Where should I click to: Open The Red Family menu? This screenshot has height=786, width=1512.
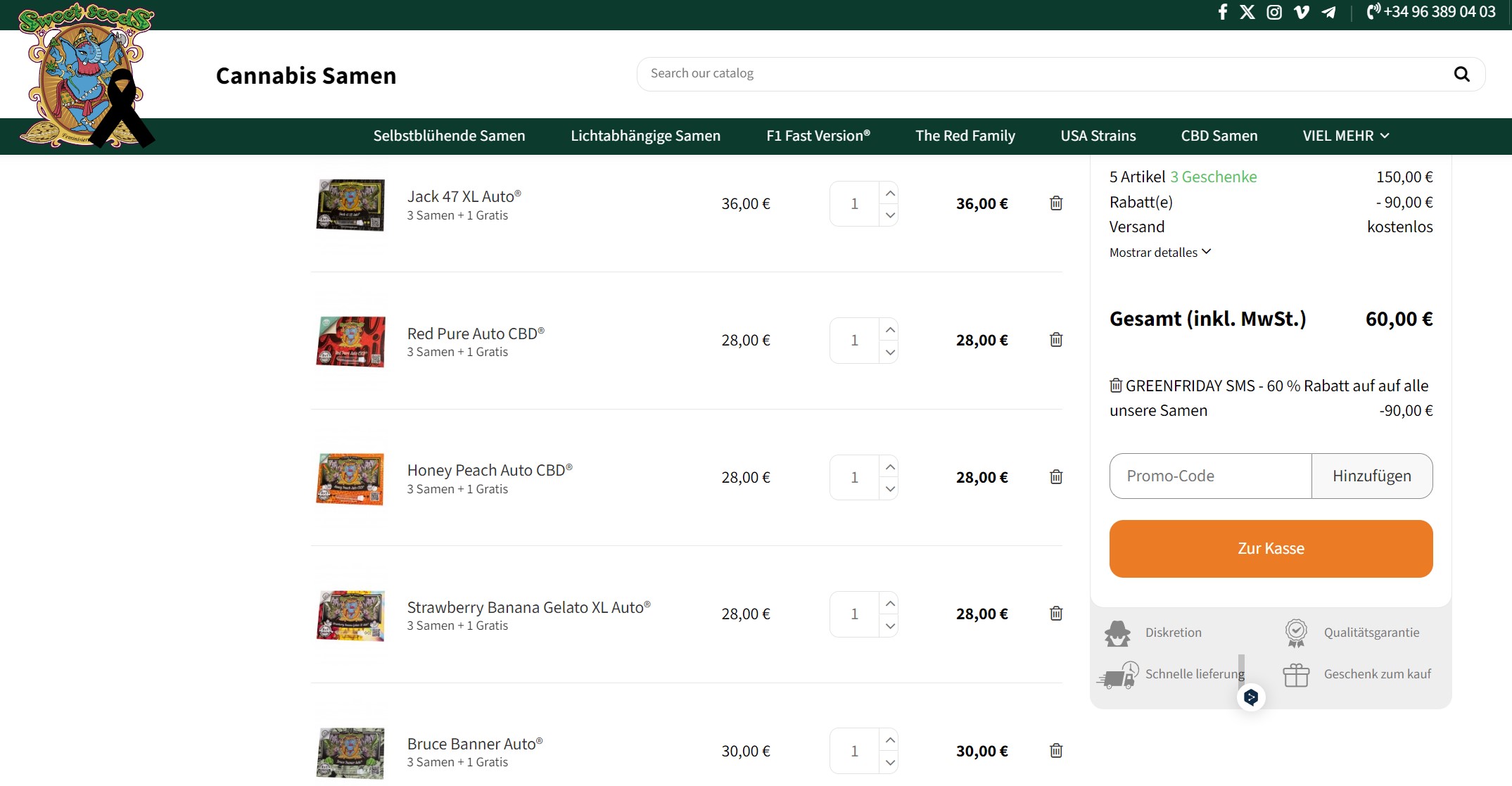tap(965, 136)
